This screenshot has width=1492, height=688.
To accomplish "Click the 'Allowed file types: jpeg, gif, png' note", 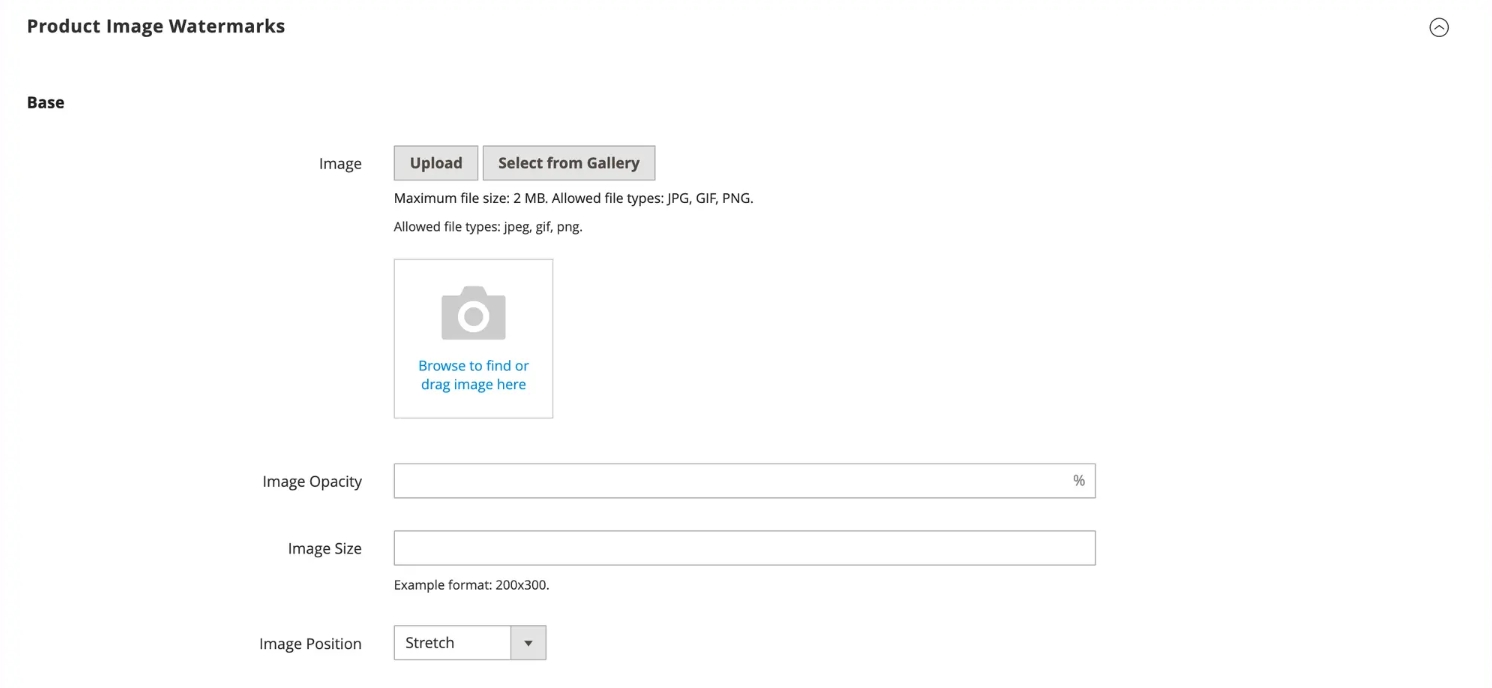I will [488, 227].
